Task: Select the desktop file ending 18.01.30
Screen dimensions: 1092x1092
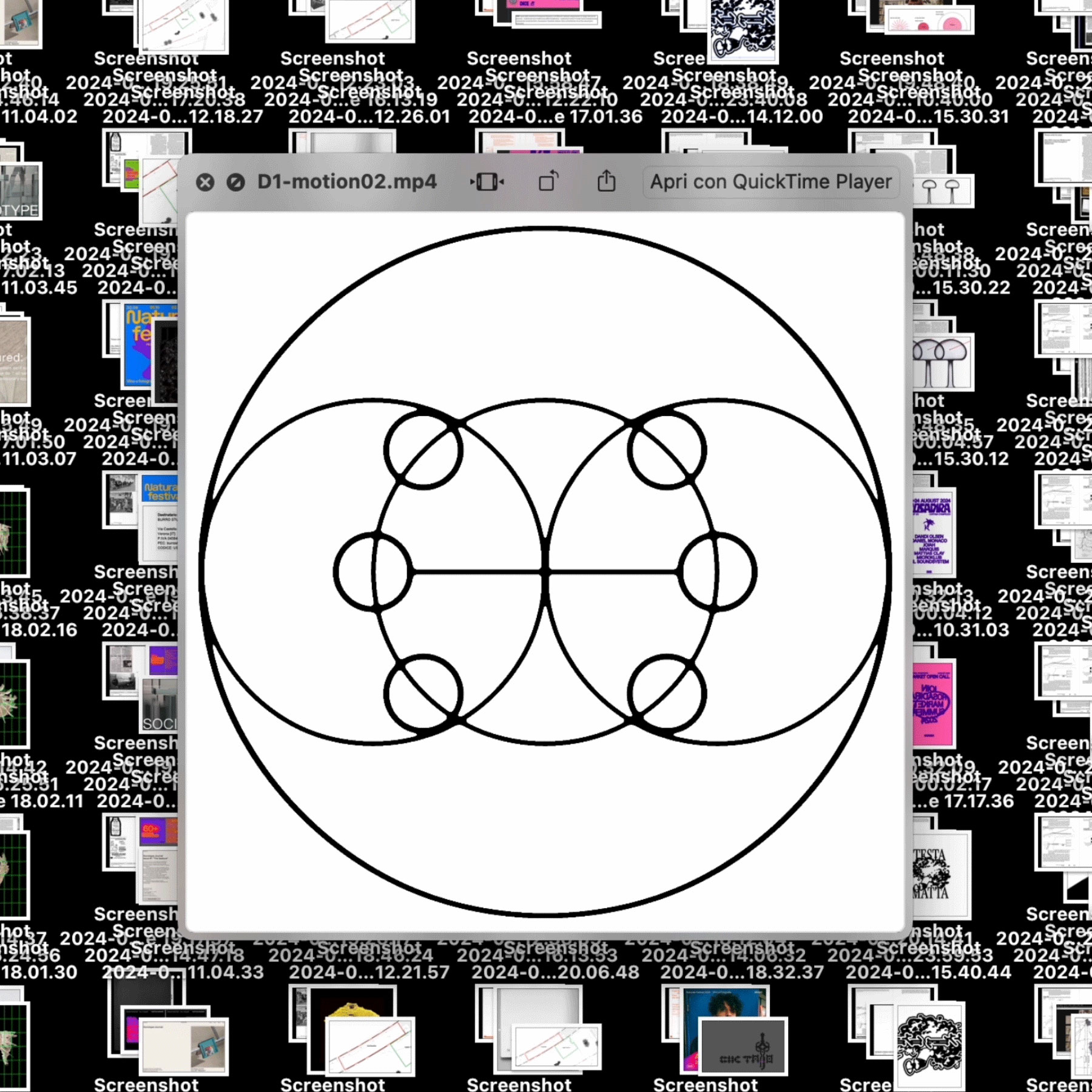Action: click(39, 972)
